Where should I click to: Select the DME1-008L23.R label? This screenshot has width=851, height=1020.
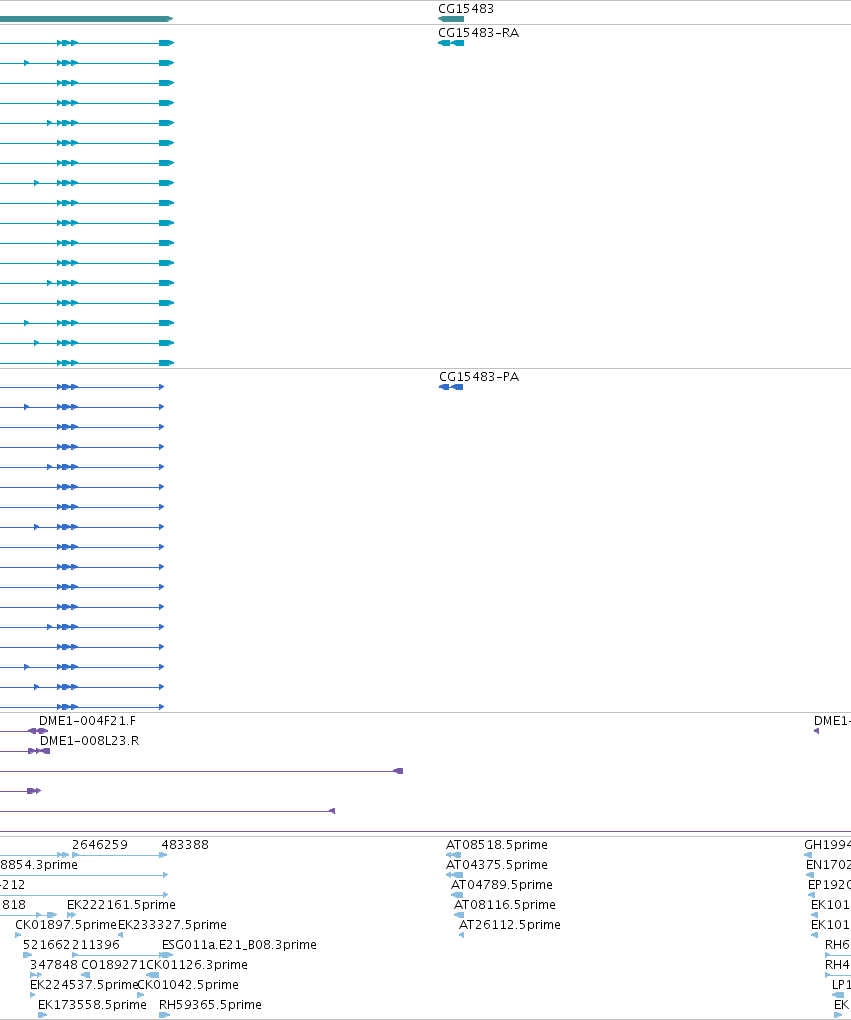point(89,741)
